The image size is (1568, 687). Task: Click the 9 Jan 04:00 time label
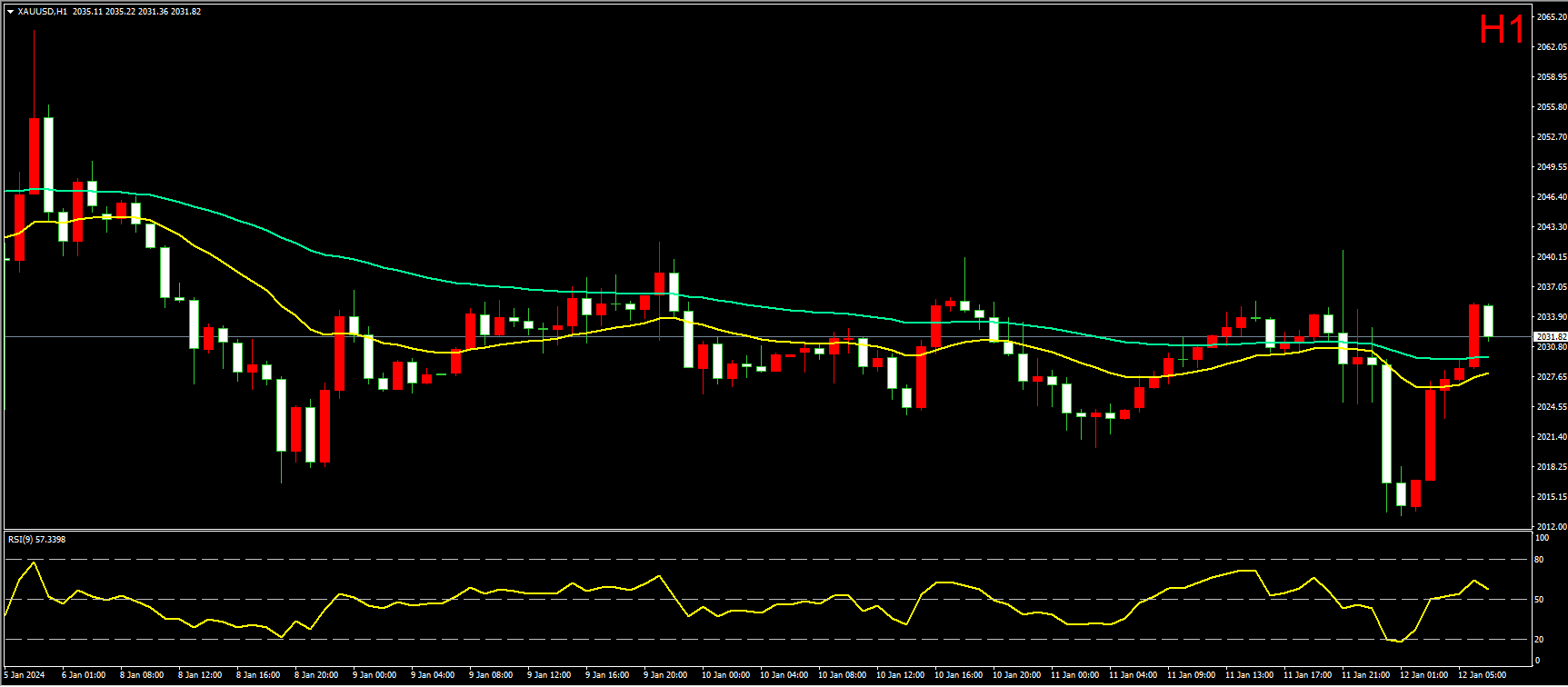click(433, 675)
